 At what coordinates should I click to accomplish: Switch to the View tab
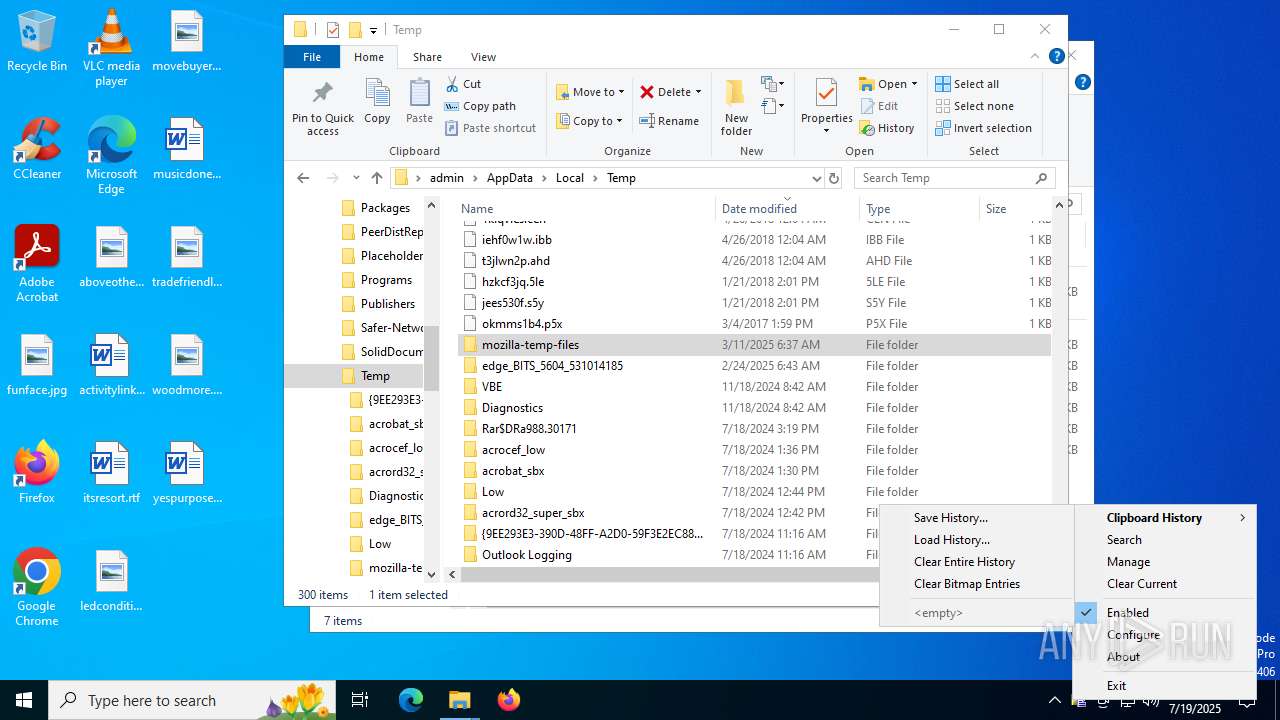click(x=483, y=57)
